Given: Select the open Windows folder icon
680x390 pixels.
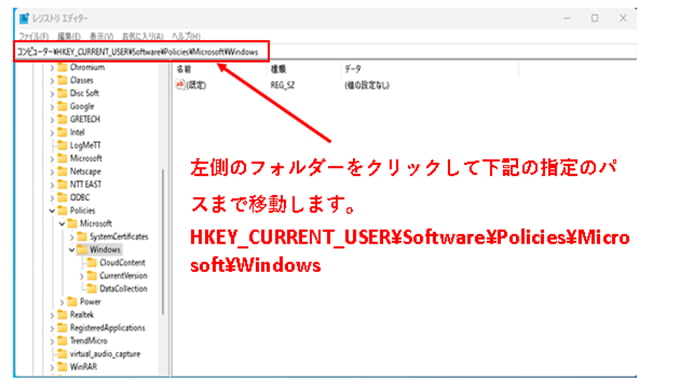Looking at the screenshot, I should 82,249.
